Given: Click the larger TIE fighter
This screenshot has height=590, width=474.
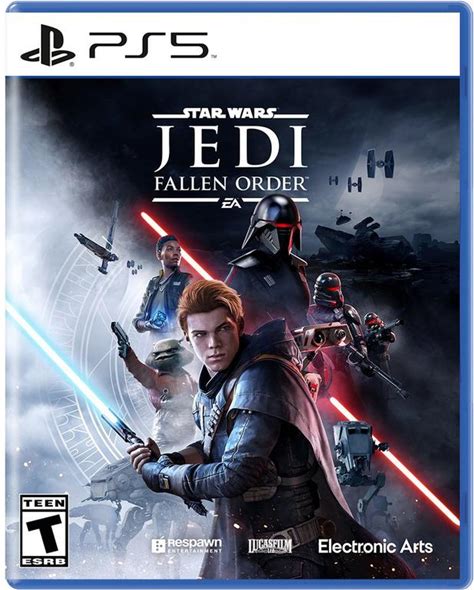Looking at the screenshot, I should [x=380, y=164].
